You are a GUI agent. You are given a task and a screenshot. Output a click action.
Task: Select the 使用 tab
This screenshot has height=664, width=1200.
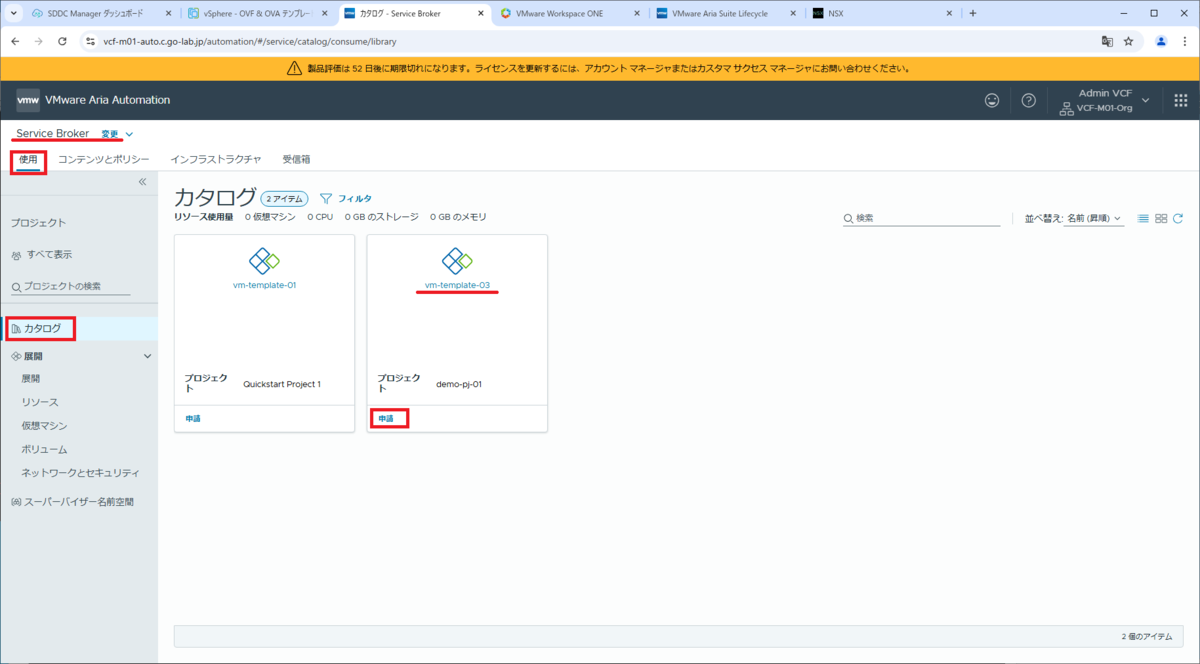[28, 159]
